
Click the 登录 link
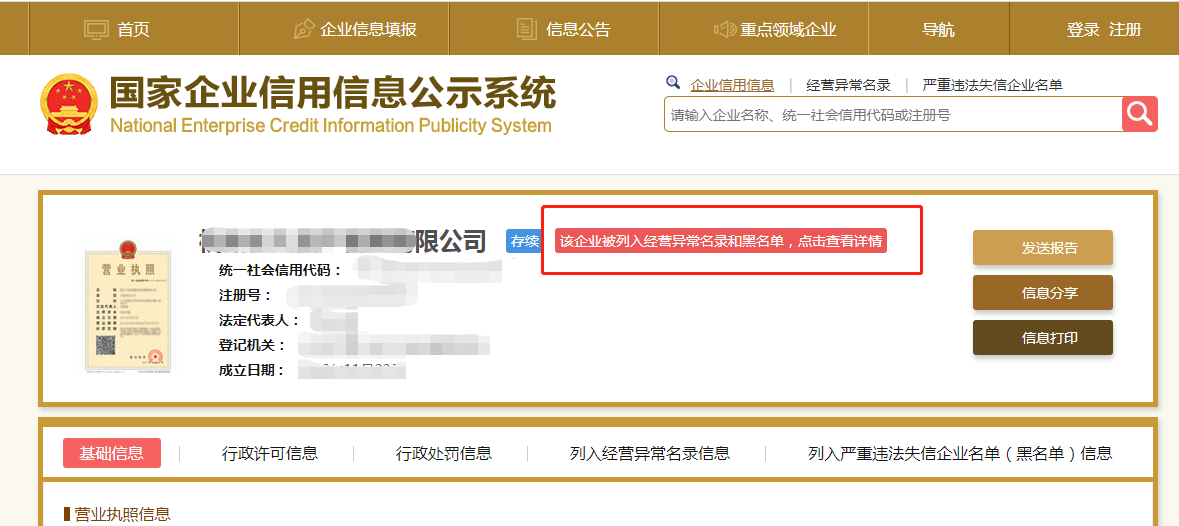[x=1084, y=29]
